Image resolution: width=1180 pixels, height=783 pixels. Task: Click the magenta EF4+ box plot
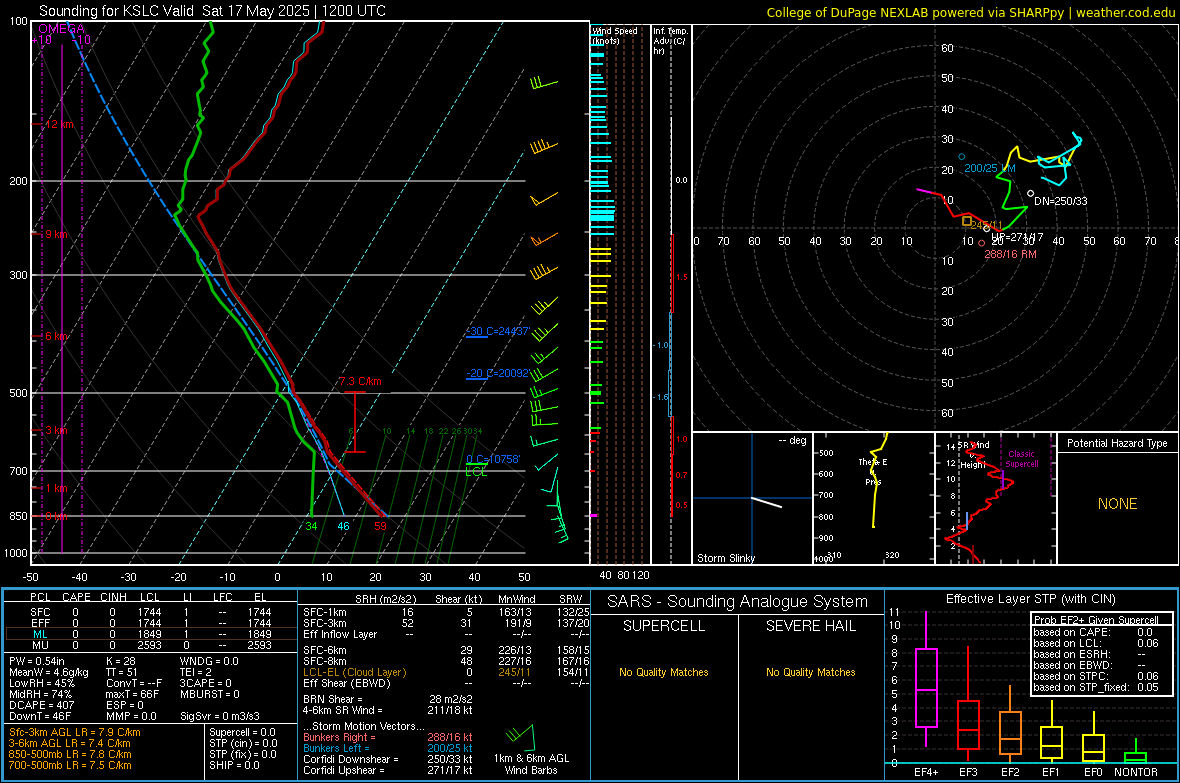pos(926,679)
